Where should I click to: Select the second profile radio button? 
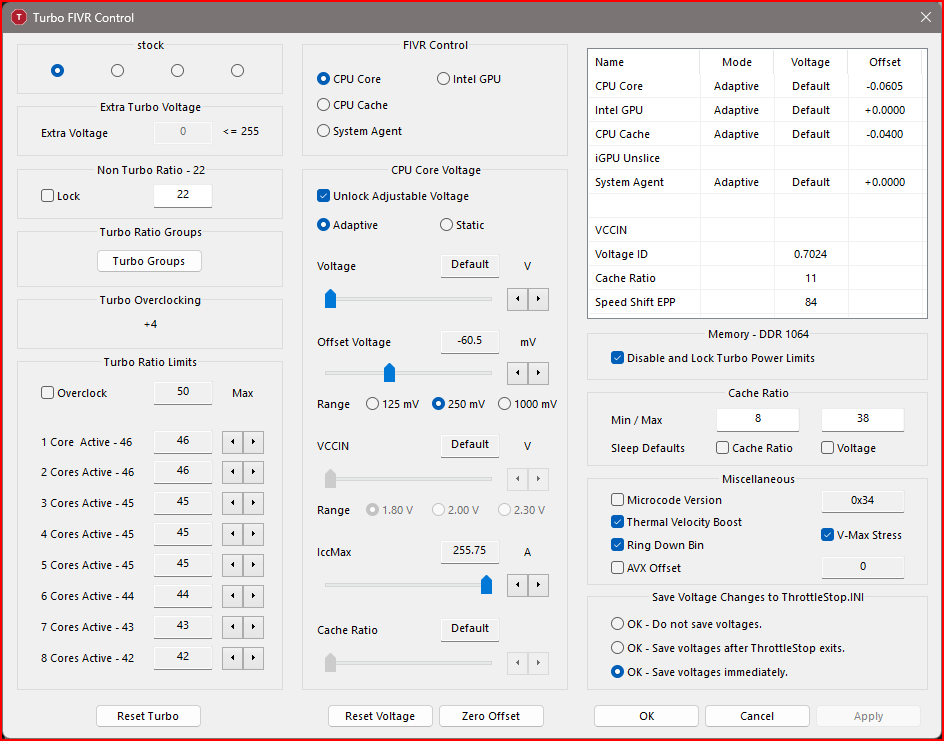(x=118, y=70)
